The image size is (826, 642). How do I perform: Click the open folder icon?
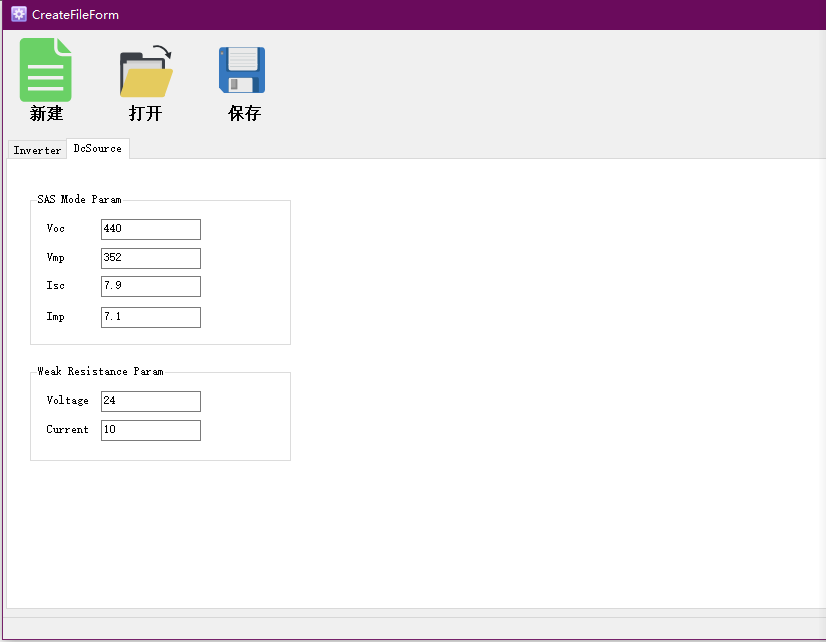point(146,71)
